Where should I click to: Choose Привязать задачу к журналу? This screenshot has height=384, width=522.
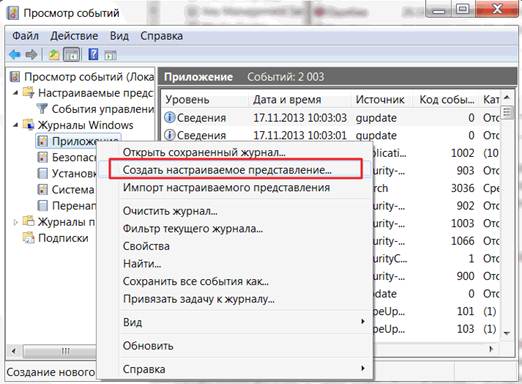point(236,299)
